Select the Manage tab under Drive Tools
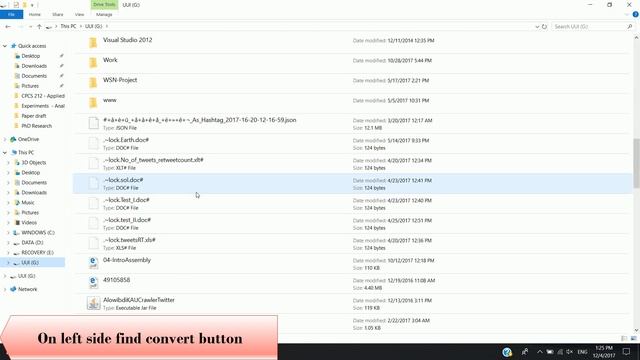The height and width of the screenshot is (360, 640). click(x=104, y=14)
